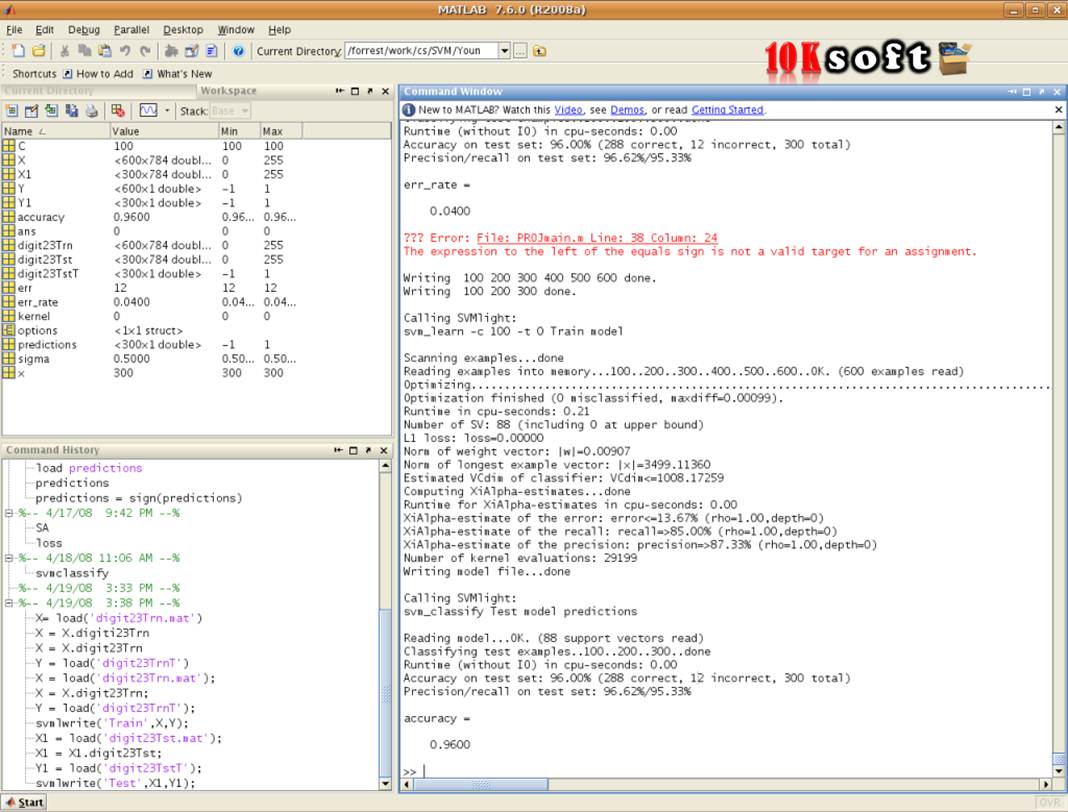The width and height of the screenshot is (1068, 812).
Task: Select the 'loss' entry in Command History
Action: (48, 543)
